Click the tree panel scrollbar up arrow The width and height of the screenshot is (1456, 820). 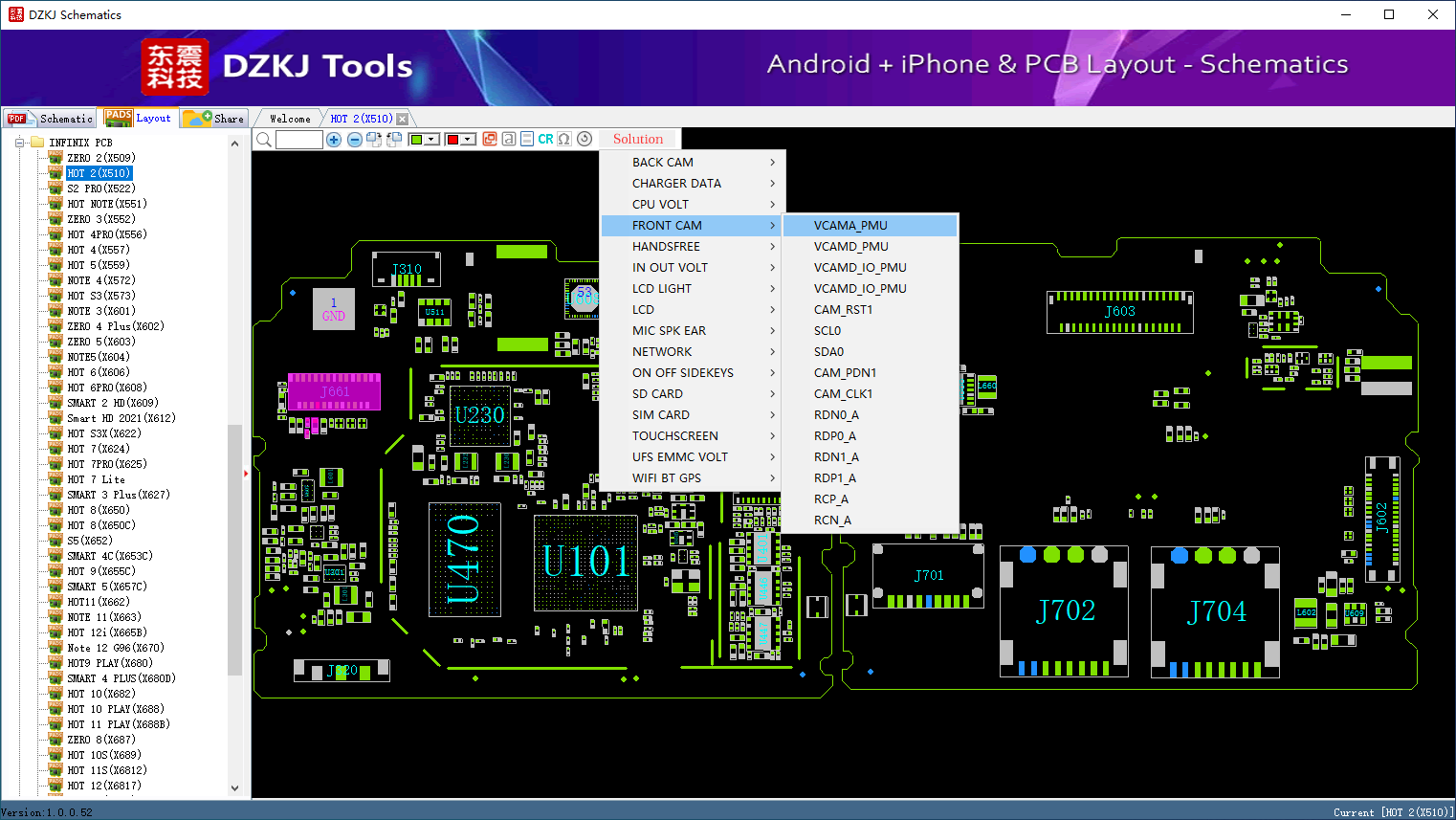click(235, 144)
